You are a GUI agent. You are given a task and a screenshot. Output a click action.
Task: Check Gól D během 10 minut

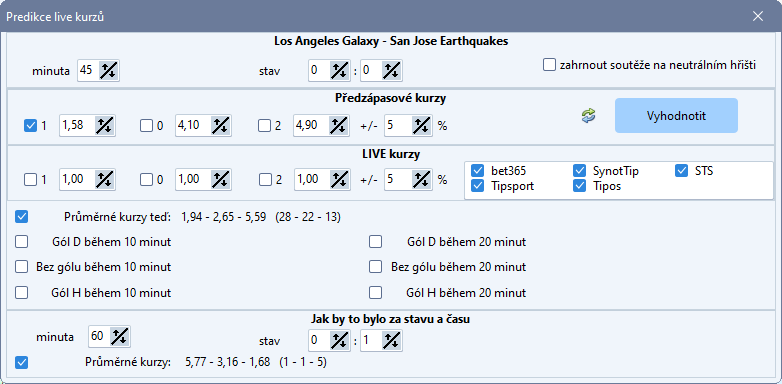click(21, 242)
